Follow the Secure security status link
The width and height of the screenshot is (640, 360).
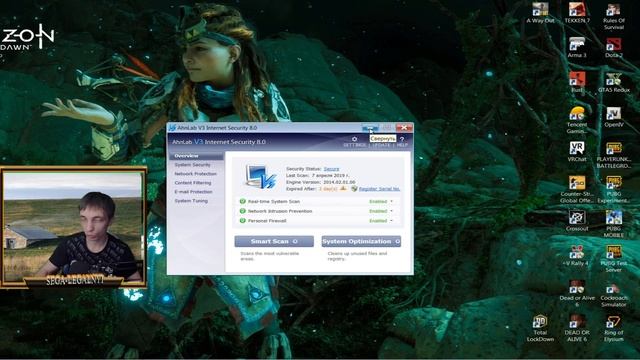[x=331, y=169]
